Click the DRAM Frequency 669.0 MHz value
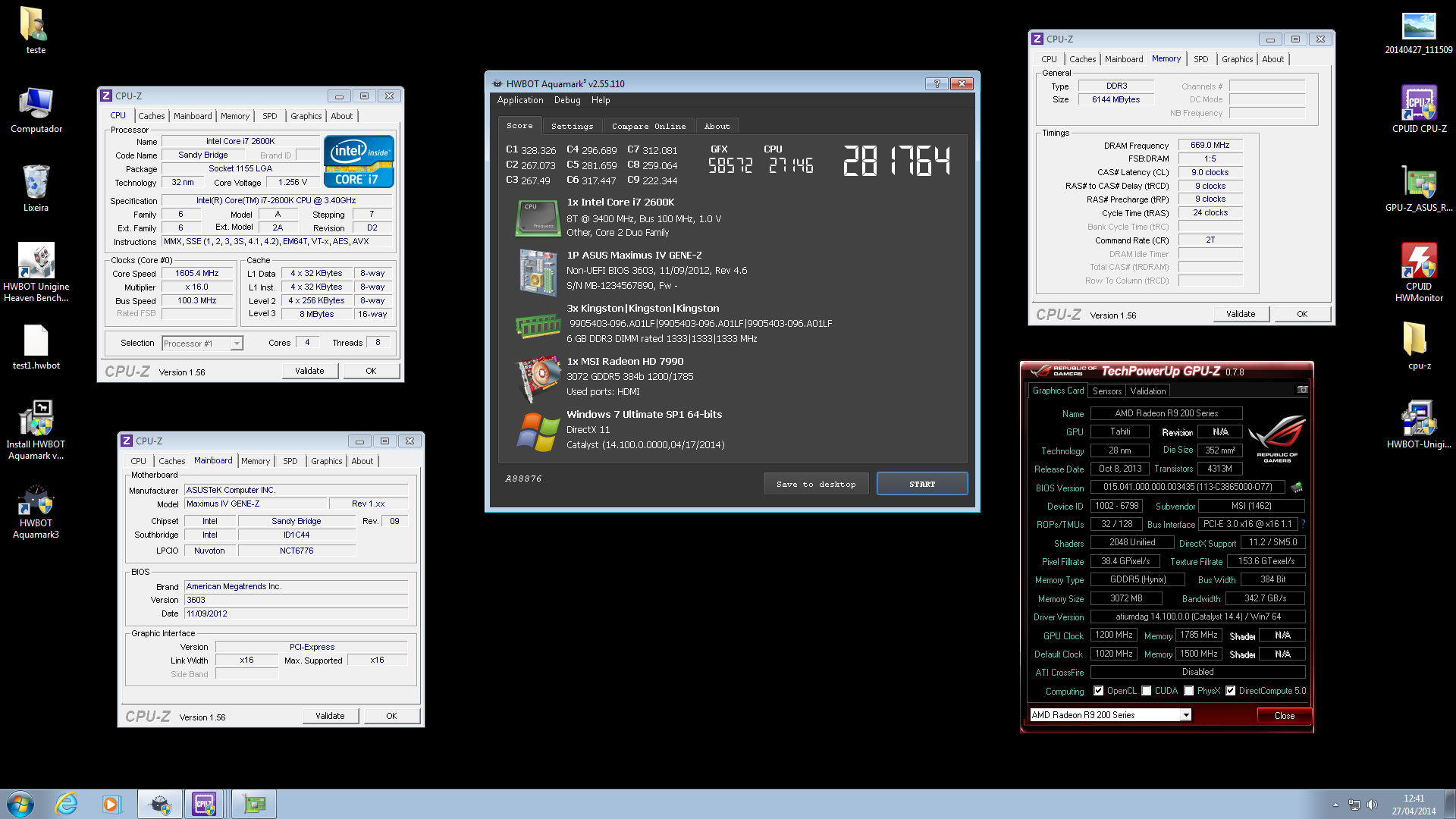 [1210, 145]
